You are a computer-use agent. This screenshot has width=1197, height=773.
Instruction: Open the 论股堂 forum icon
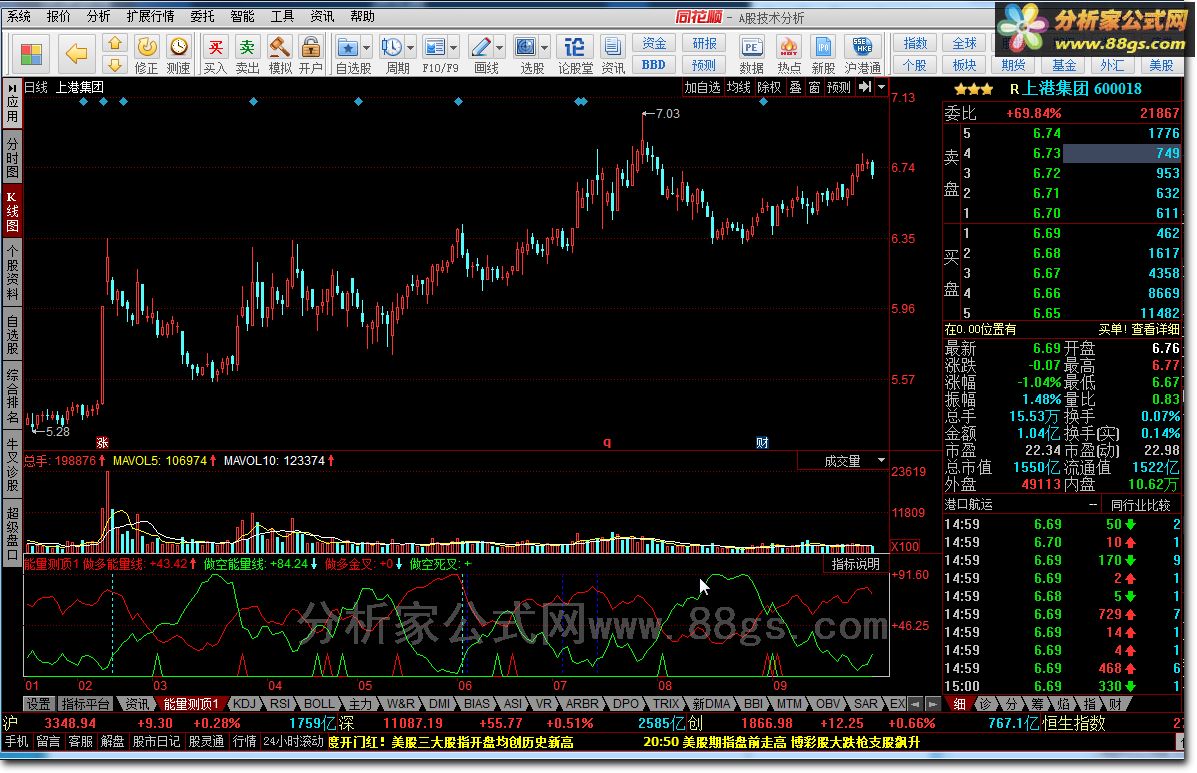click(x=574, y=47)
